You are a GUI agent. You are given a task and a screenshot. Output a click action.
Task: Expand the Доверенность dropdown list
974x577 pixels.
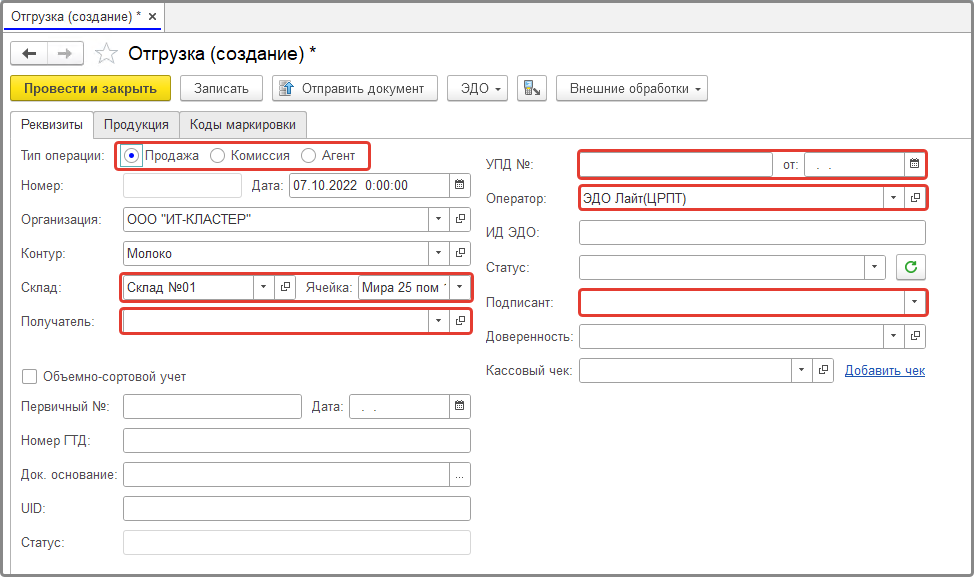pos(893,336)
